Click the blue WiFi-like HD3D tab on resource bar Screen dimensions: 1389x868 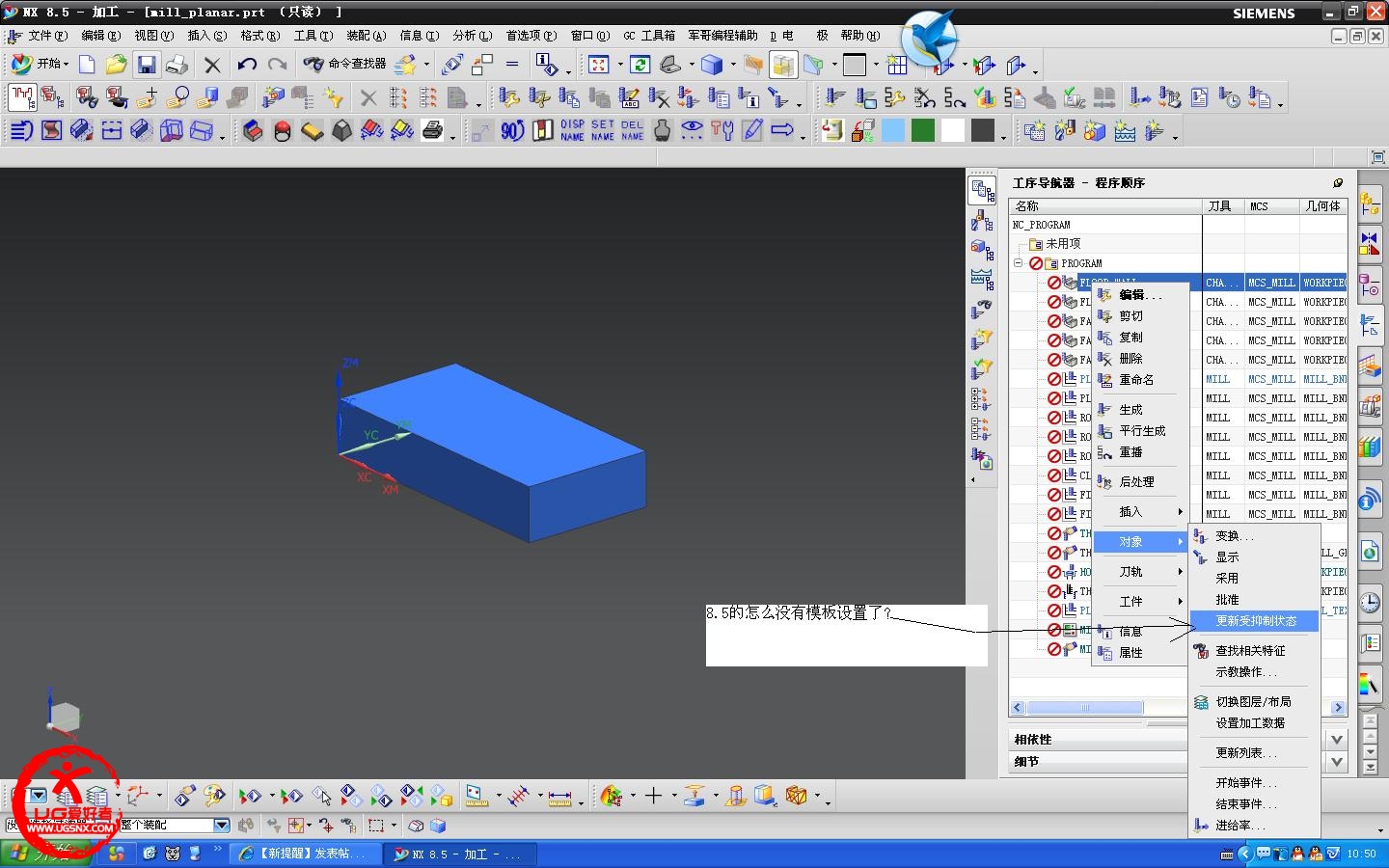1370,500
